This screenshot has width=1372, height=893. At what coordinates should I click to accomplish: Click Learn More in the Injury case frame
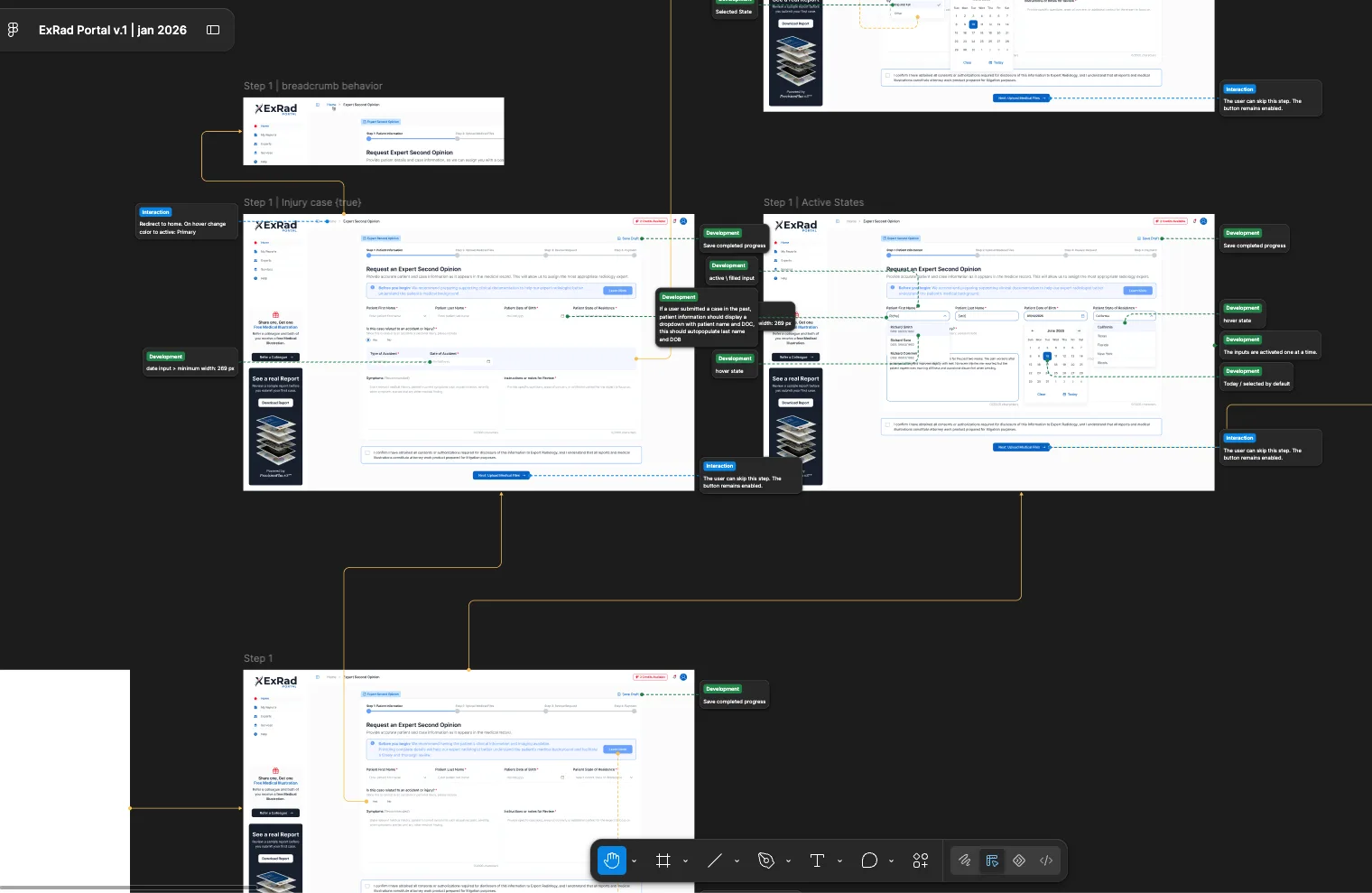618,291
